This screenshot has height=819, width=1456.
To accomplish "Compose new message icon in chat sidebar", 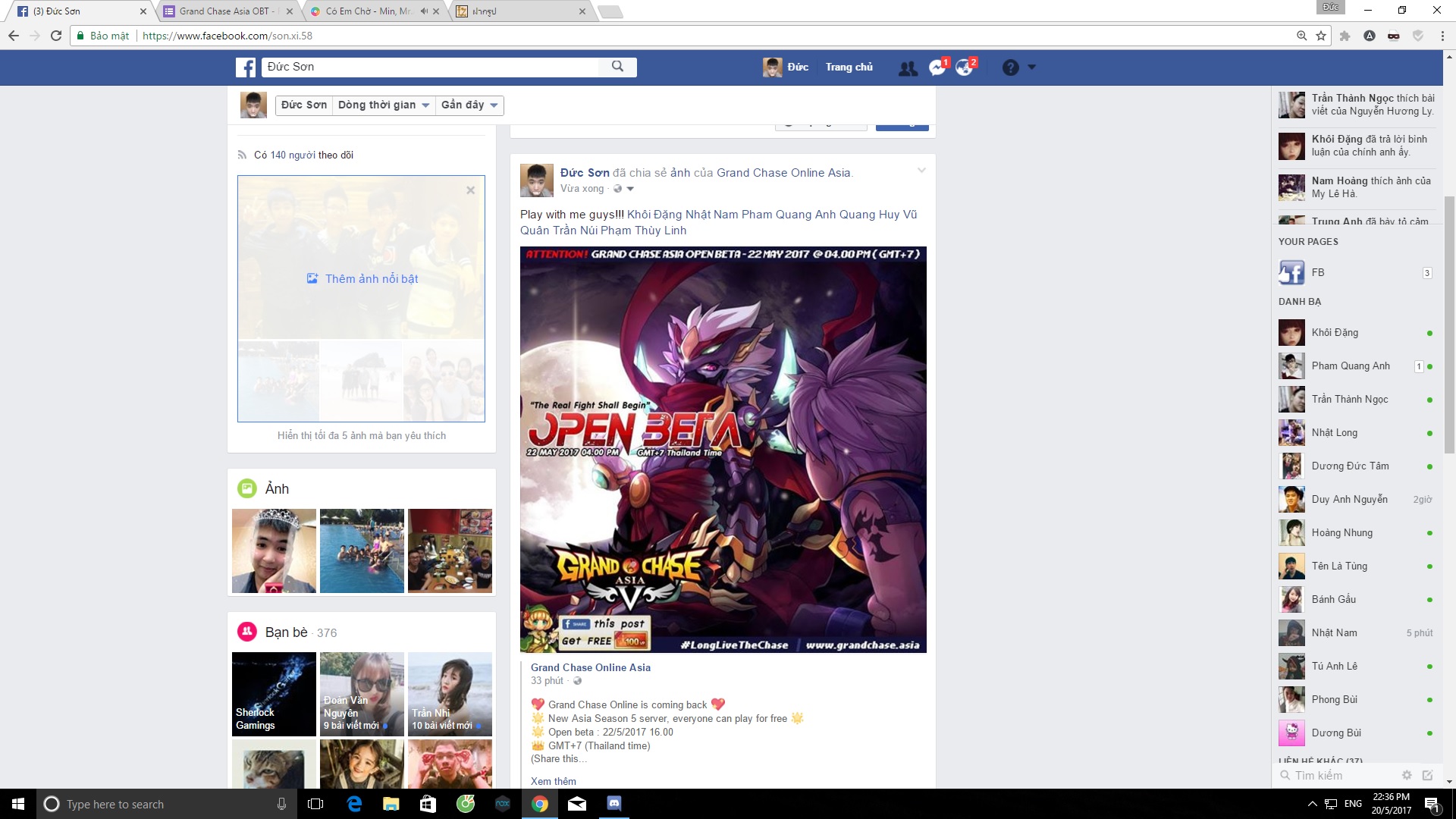I will click(x=1427, y=775).
